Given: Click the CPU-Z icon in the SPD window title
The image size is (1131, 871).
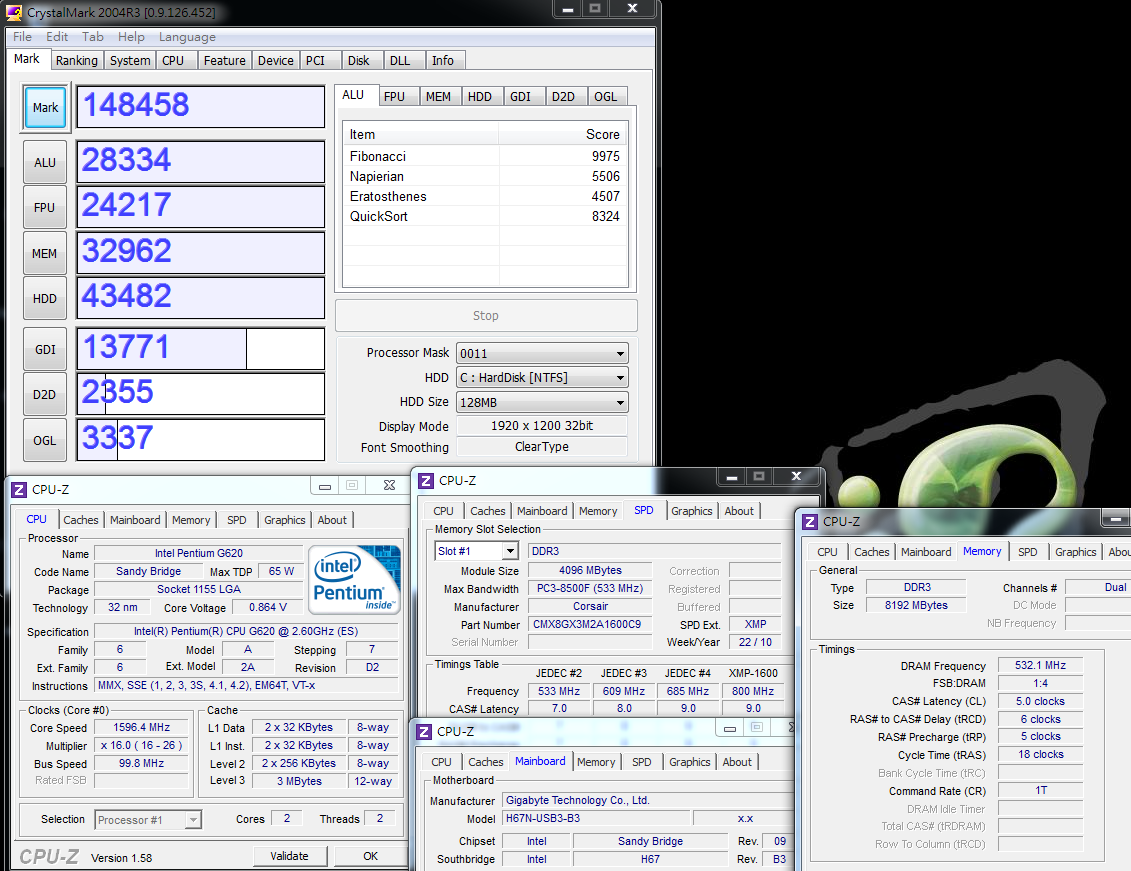Looking at the screenshot, I should [x=426, y=481].
